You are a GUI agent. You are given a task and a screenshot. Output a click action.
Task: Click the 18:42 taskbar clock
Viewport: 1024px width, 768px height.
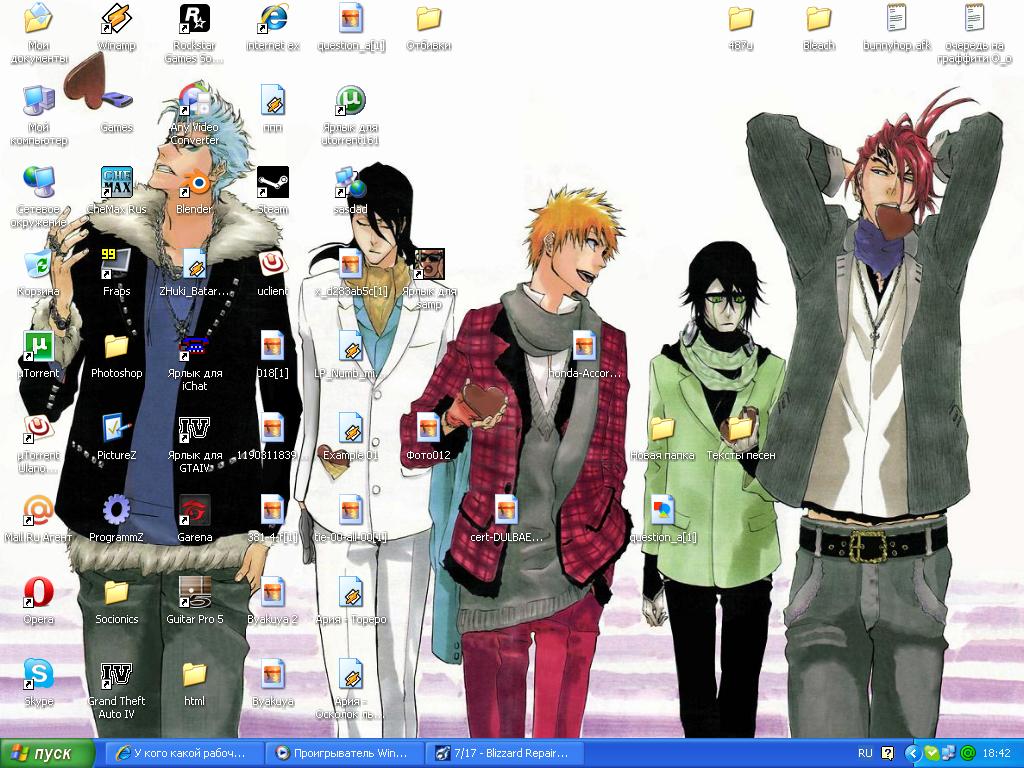(x=997, y=753)
